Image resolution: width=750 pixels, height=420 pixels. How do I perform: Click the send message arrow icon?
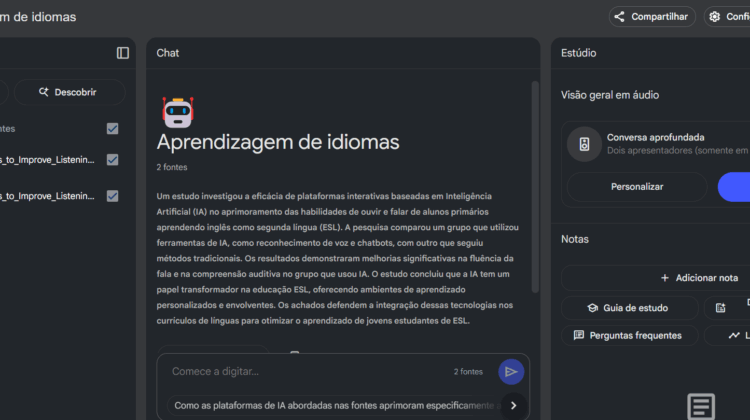click(x=511, y=372)
